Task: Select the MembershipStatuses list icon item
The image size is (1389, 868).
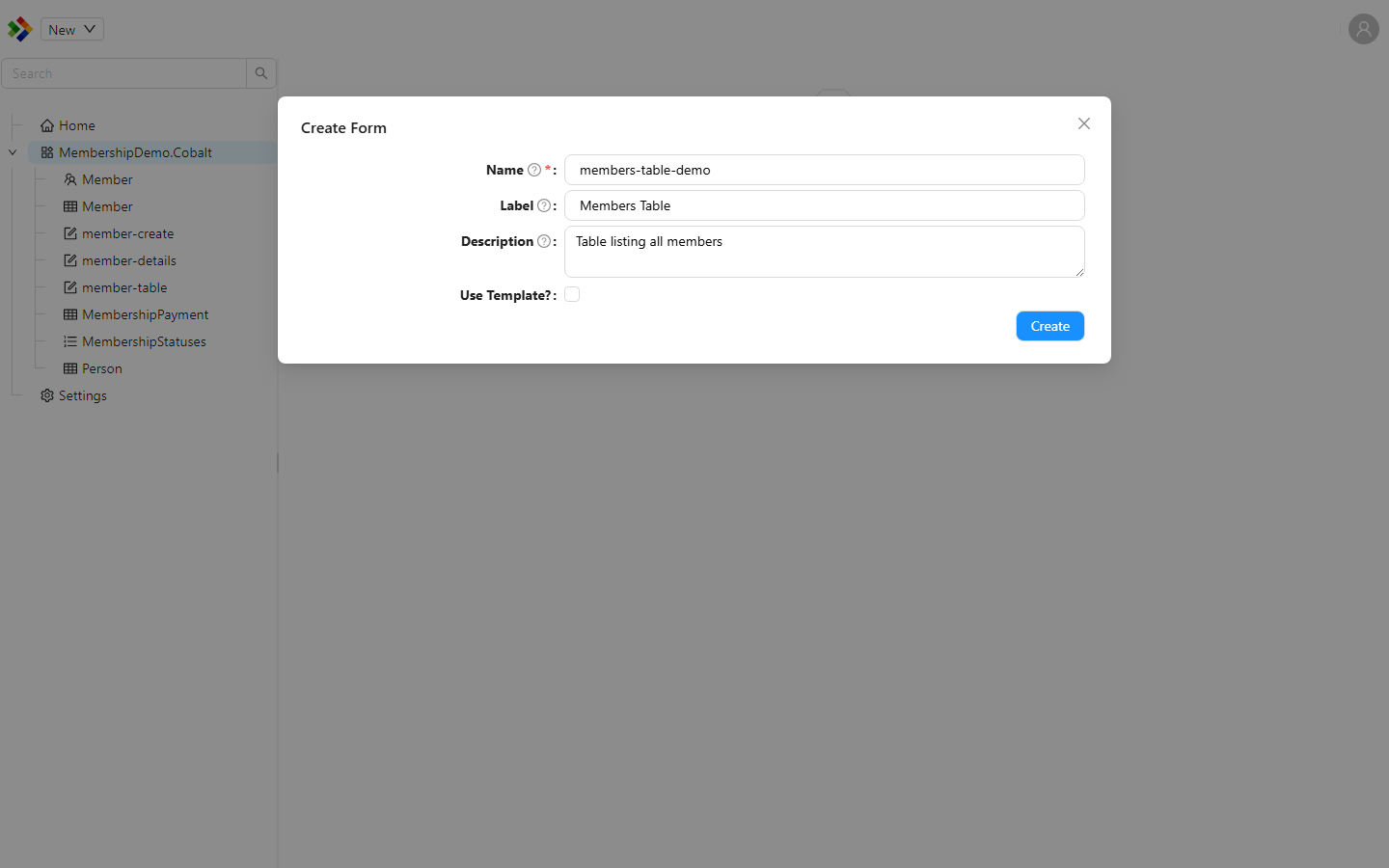Action: click(x=135, y=341)
